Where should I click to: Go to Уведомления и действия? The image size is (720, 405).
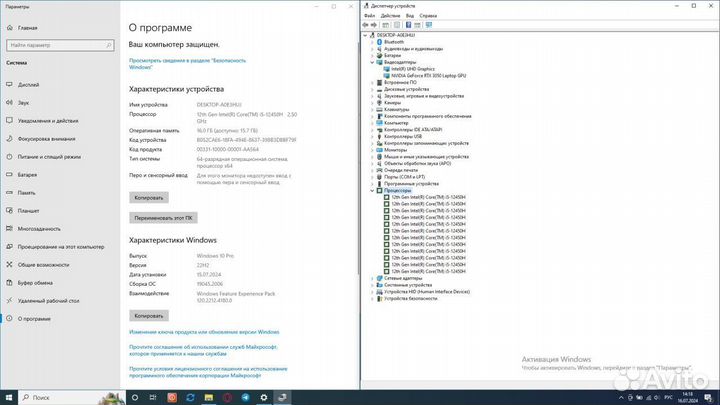point(47,121)
